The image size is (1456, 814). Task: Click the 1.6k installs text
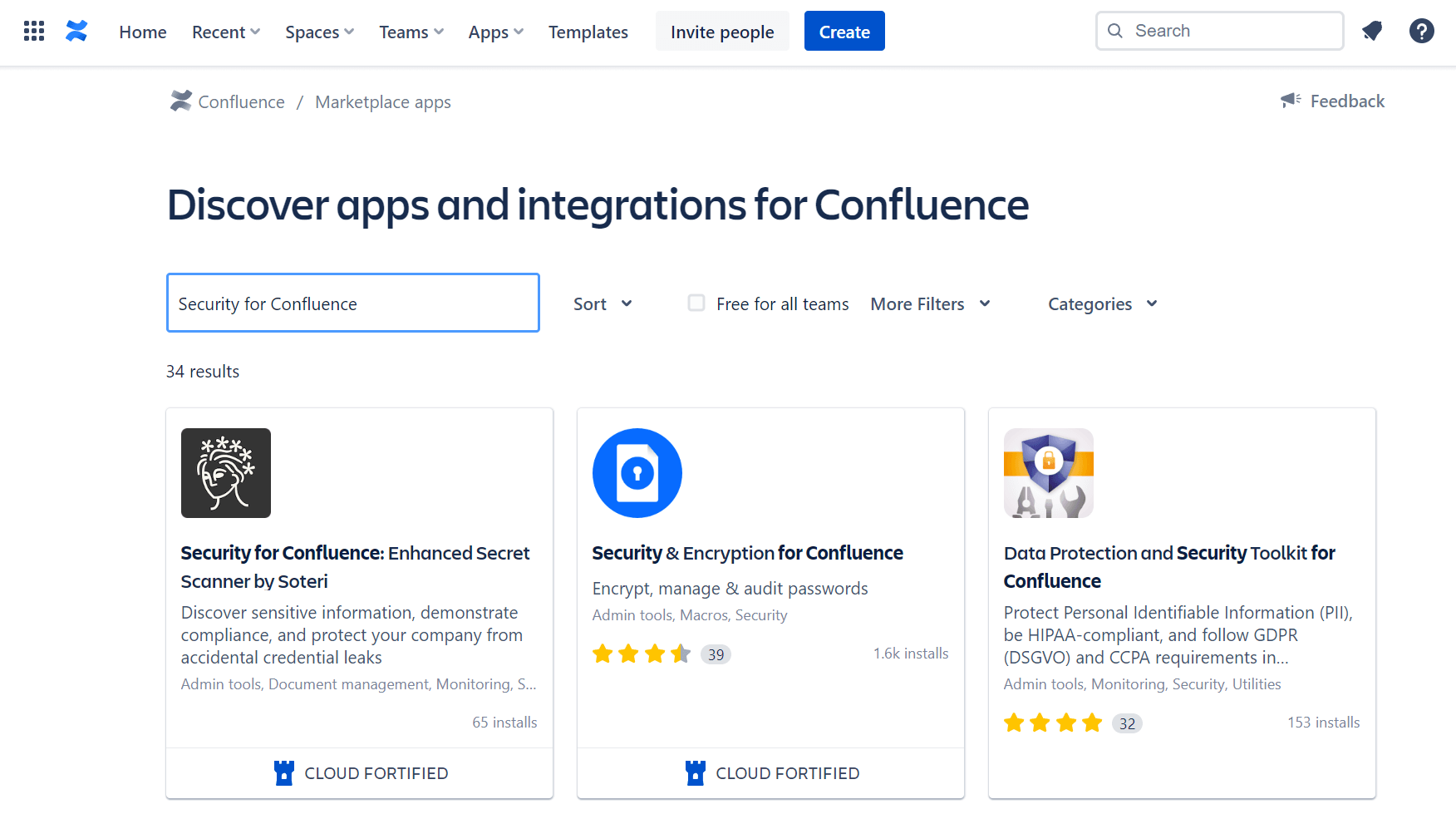coord(911,654)
